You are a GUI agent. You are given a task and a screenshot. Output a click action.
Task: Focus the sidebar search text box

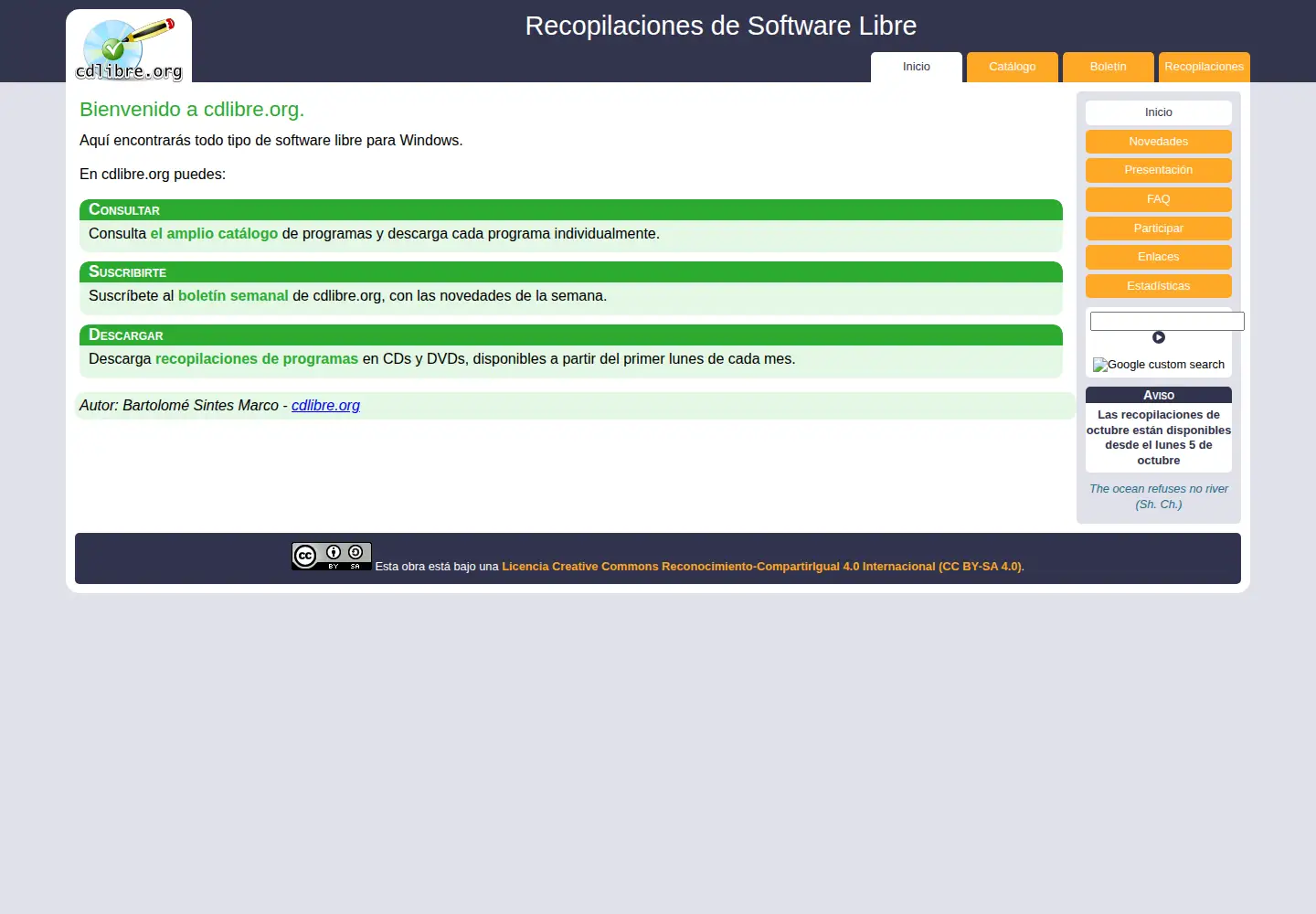pos(1167,321)
